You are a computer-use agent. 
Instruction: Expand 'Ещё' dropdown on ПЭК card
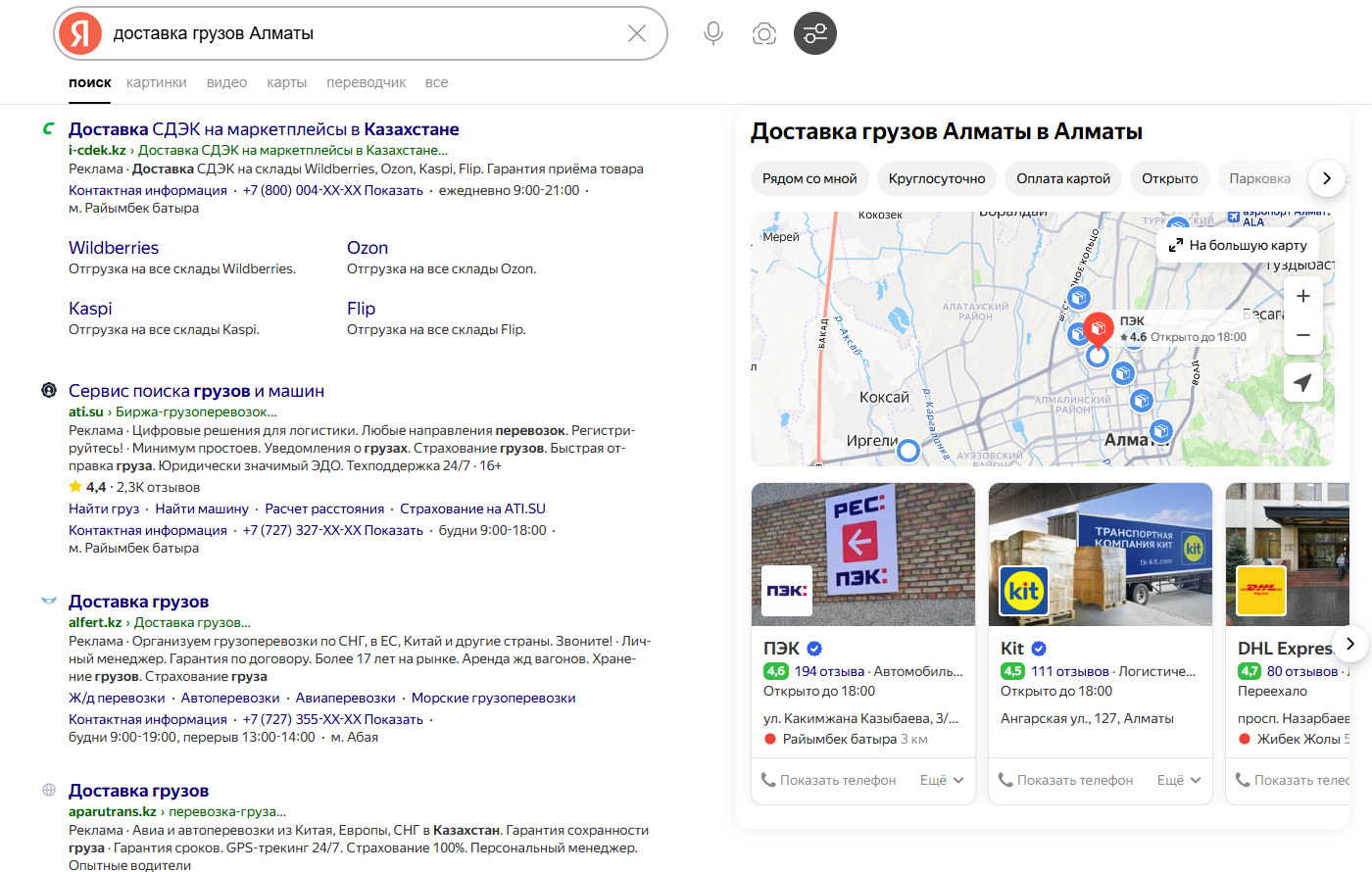pos(942,780)
